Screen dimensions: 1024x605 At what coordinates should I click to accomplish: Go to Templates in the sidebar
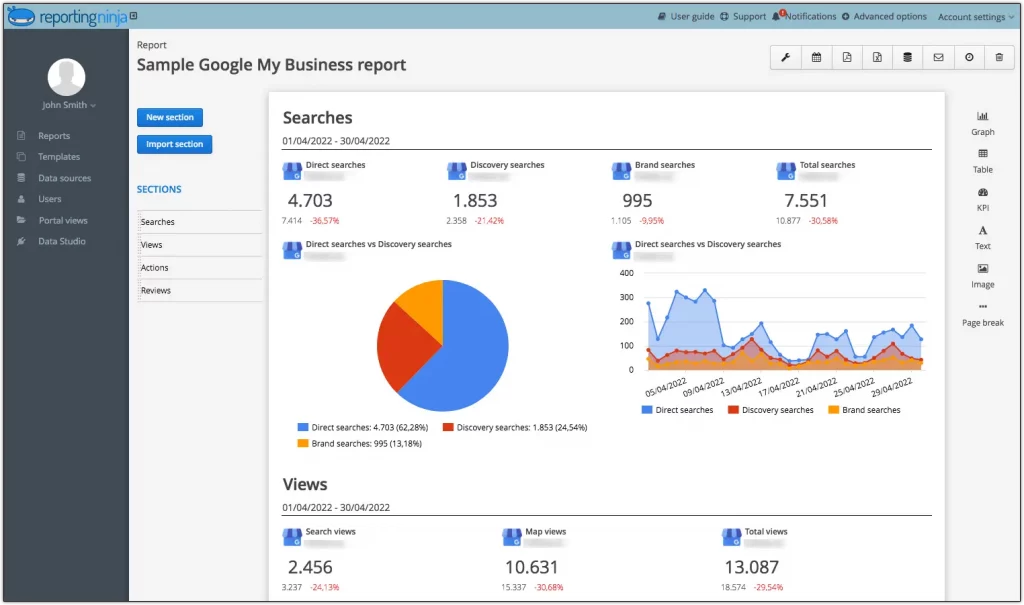pyautogui.click(x=59, y=157)
